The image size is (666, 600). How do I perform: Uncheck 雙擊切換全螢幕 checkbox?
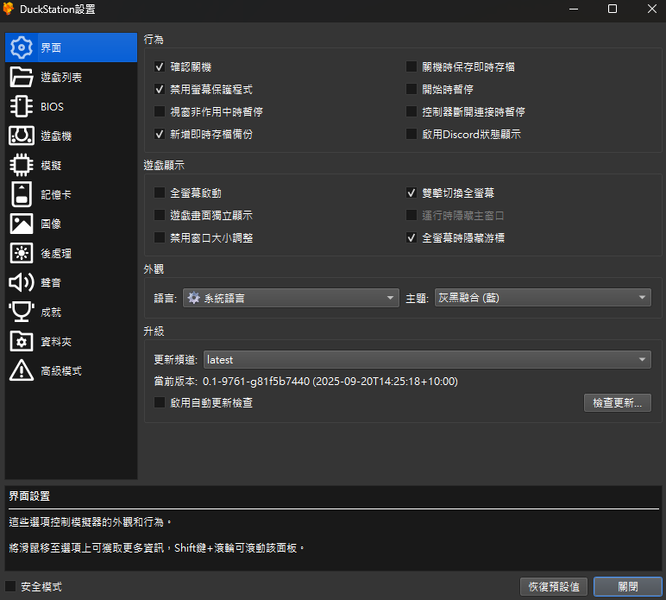[411, 193]
